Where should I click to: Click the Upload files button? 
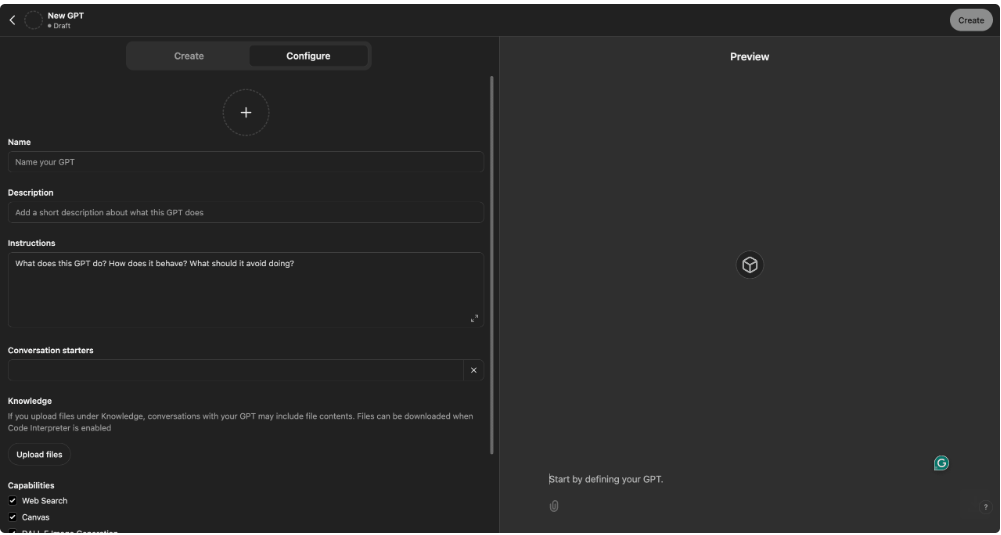(x=39, y=455)
